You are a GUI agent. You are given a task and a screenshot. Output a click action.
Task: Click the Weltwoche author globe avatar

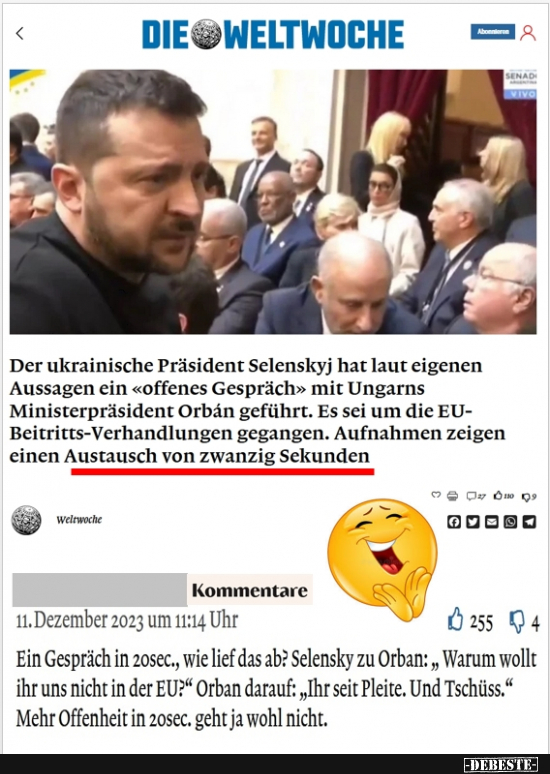point(26,520)
